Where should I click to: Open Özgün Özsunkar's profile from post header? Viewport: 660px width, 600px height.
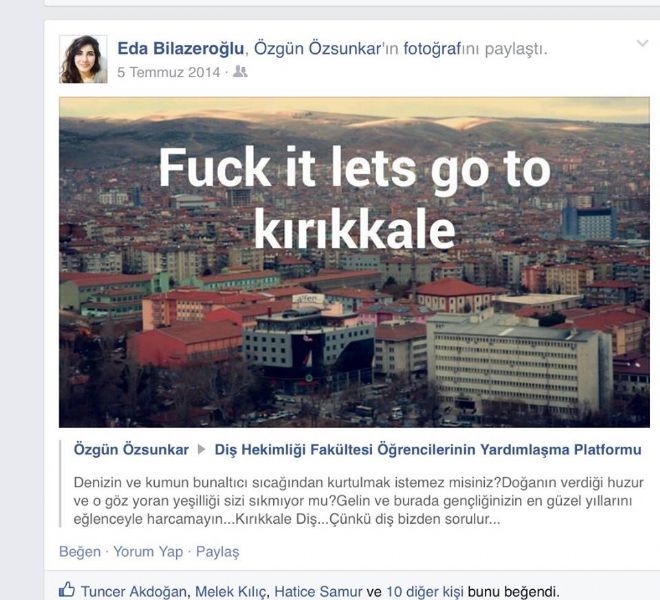(317, 48)
